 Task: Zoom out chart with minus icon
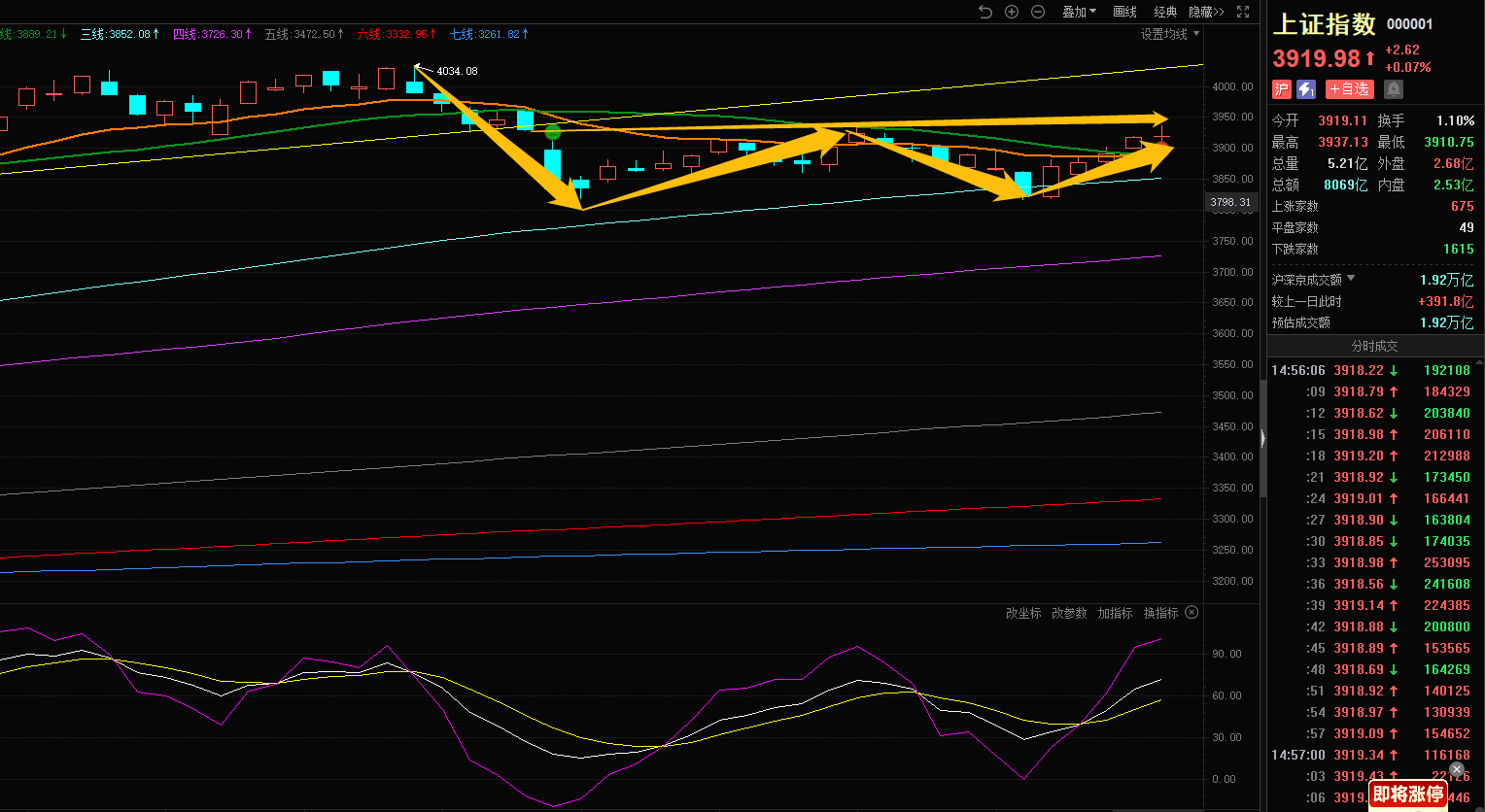pos(1038,12)
